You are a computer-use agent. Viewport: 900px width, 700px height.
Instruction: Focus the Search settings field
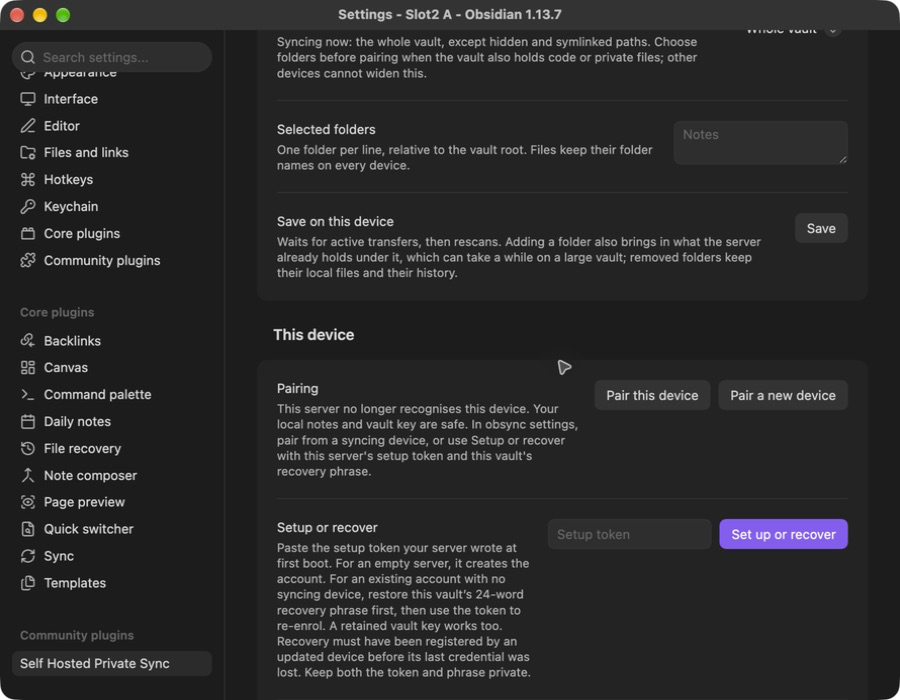click(x=112, y=57)
